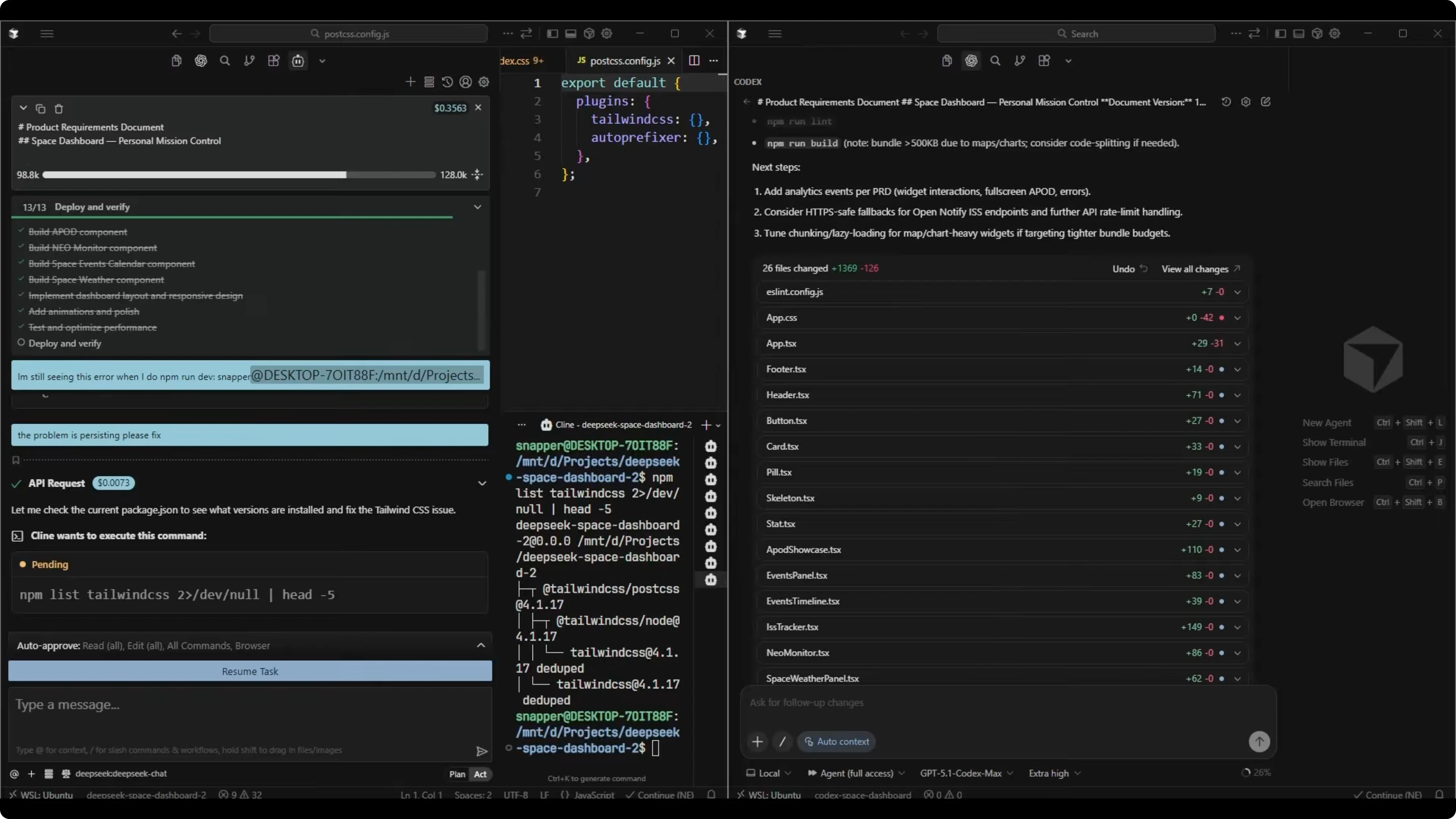Open the Cline history icon
Image resolution: width=1456 pixels, height=819 pixels.
(447, 83)
